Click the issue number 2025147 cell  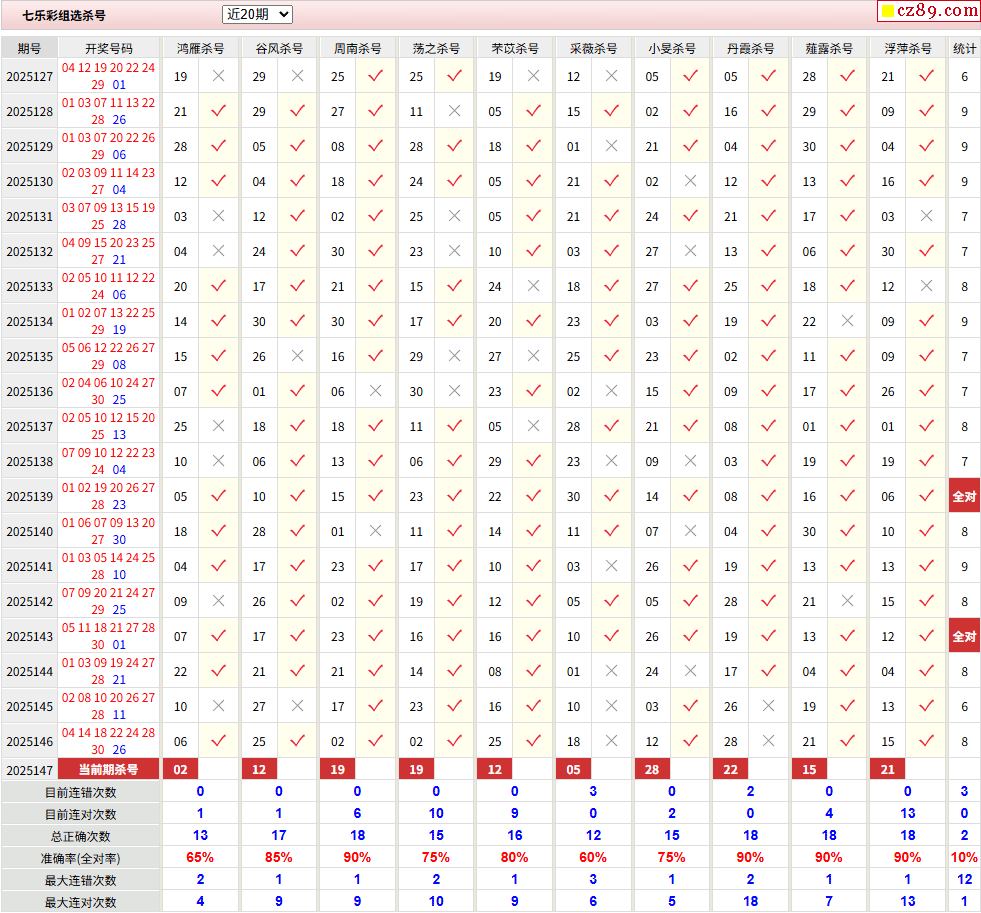click(29, 769)
